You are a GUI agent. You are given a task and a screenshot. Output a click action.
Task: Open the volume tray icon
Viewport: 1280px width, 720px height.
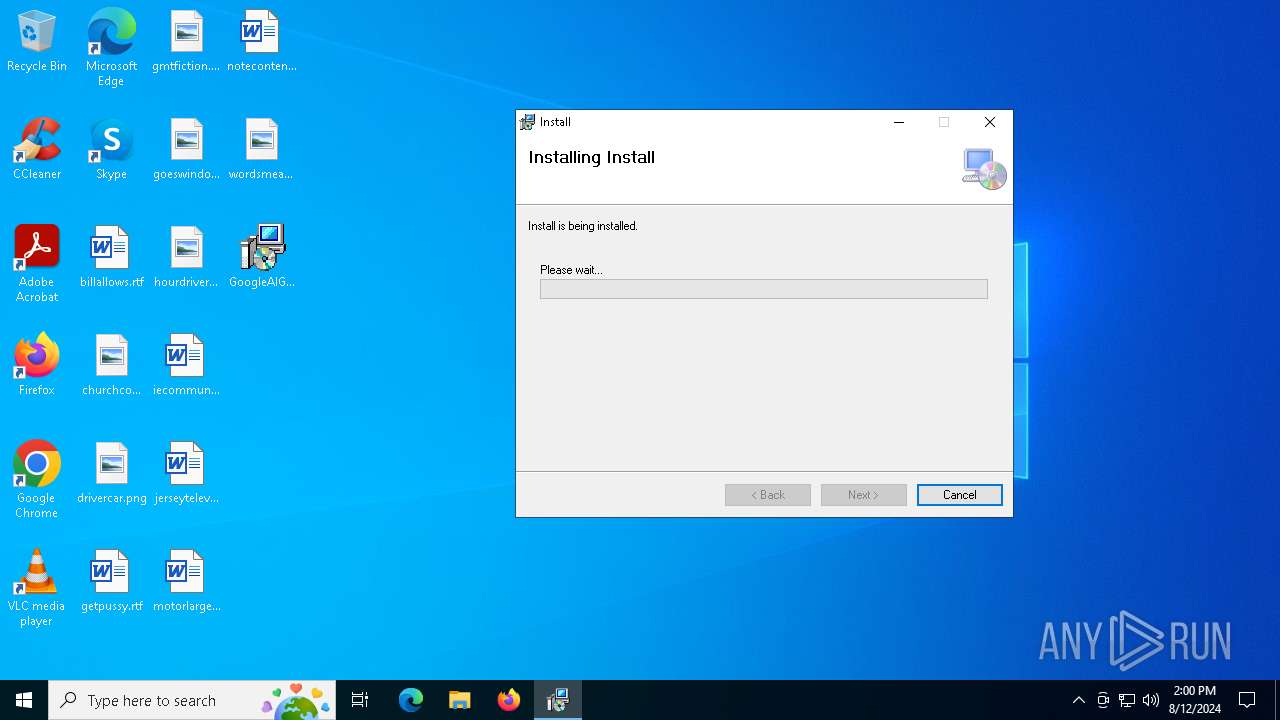(x=1151, y=700)
